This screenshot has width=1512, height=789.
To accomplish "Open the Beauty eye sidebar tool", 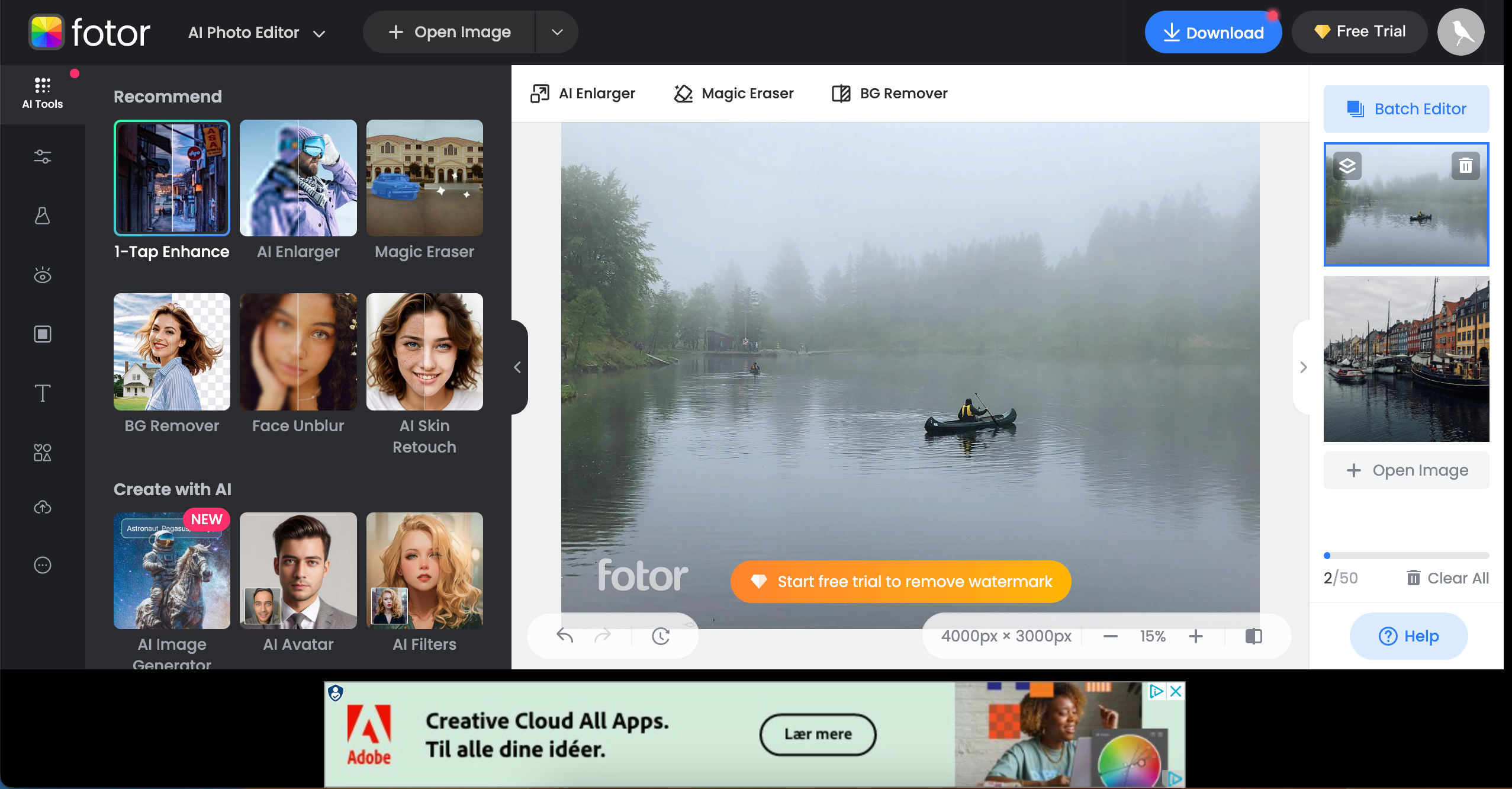I will pyautogui.click(x=42, y=275).
